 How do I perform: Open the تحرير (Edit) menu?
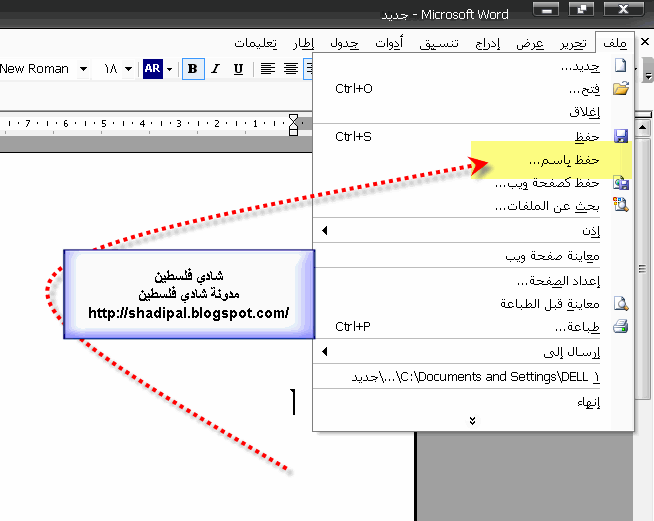(x=574, y=43)
